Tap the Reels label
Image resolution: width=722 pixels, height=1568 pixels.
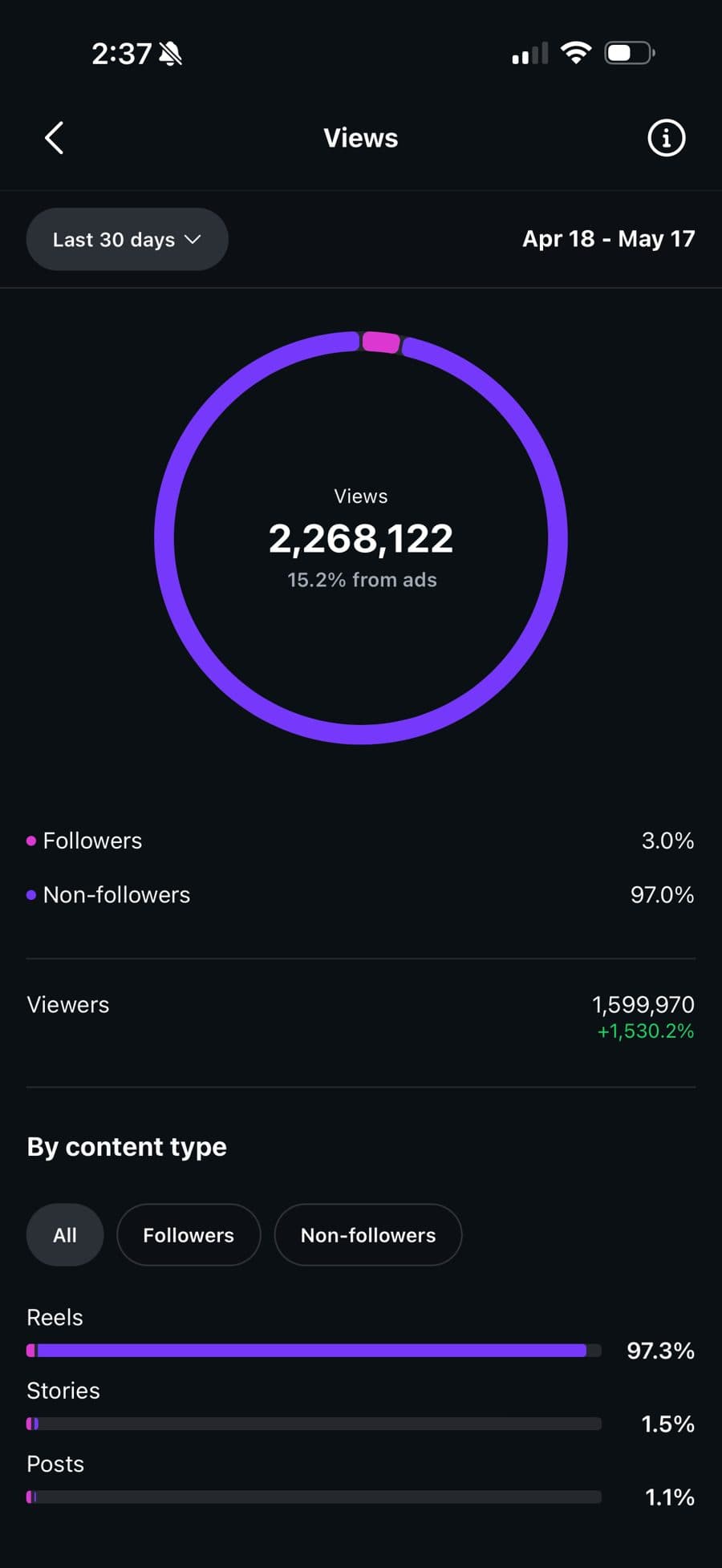pos(55,1318)
